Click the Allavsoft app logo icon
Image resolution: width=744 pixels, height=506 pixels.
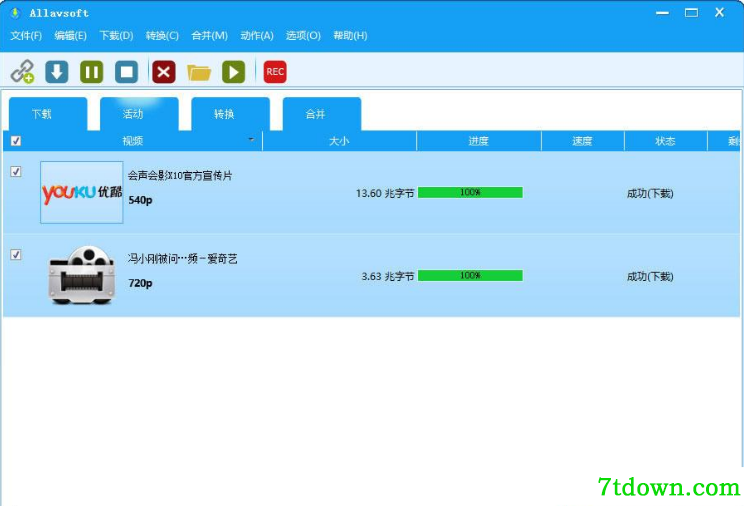15,13
